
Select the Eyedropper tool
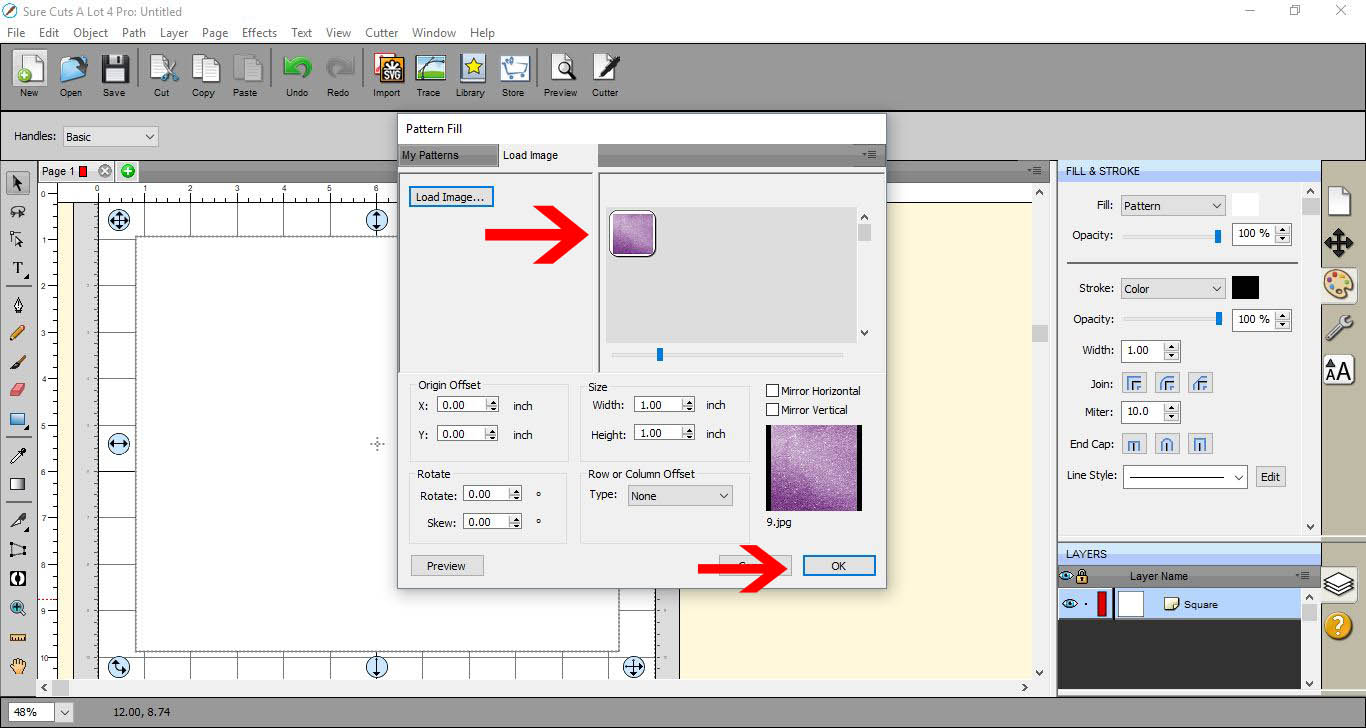point(18,455)
